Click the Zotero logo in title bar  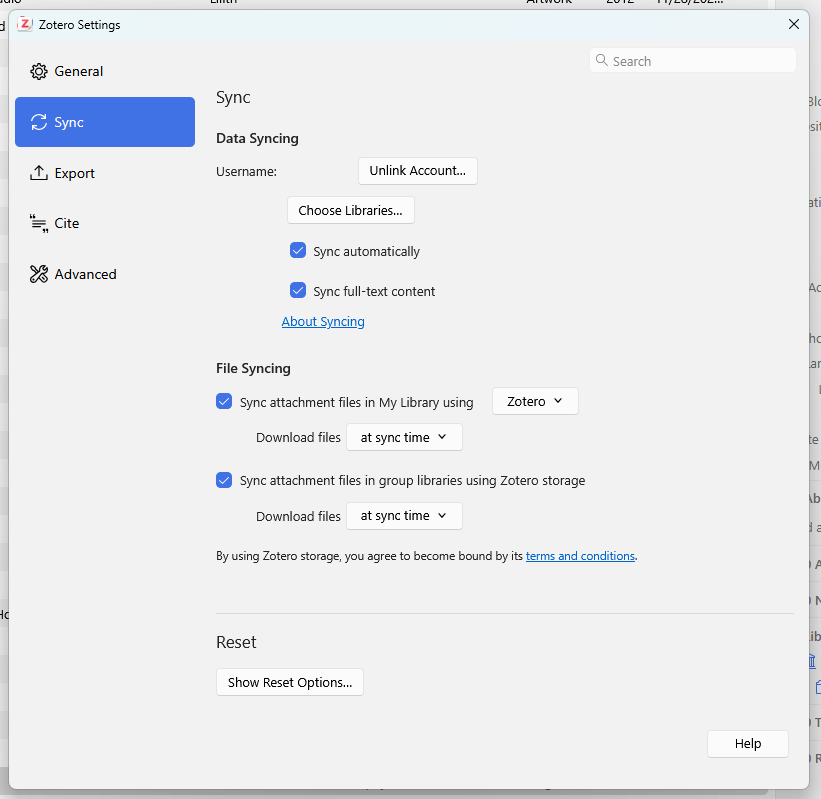[x=25, y=25]
